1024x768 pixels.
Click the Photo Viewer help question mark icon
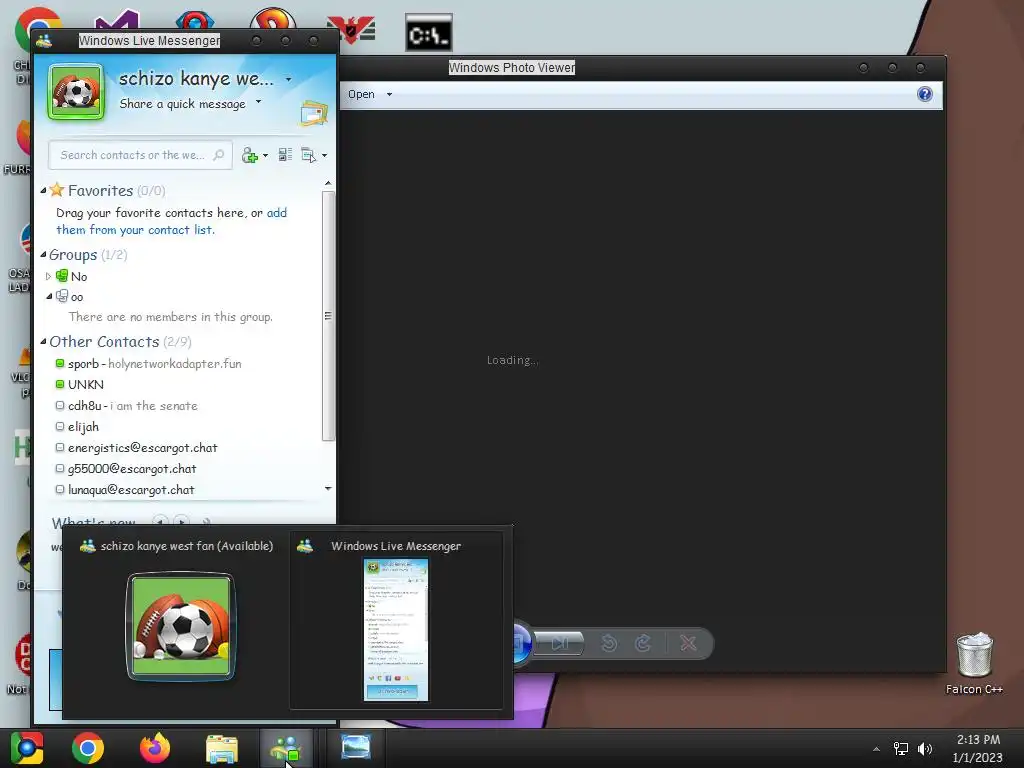925,95
